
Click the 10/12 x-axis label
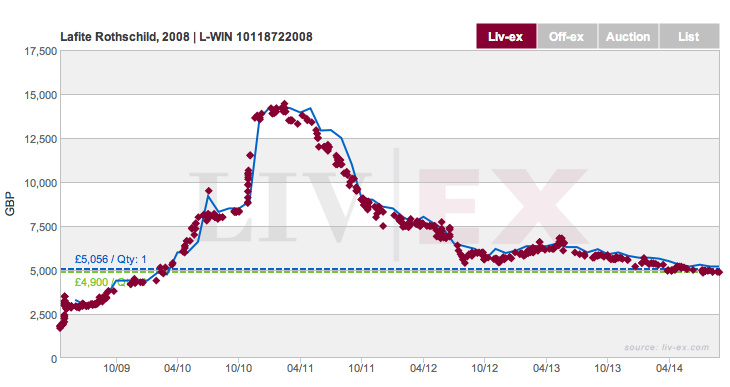point(485,368)
